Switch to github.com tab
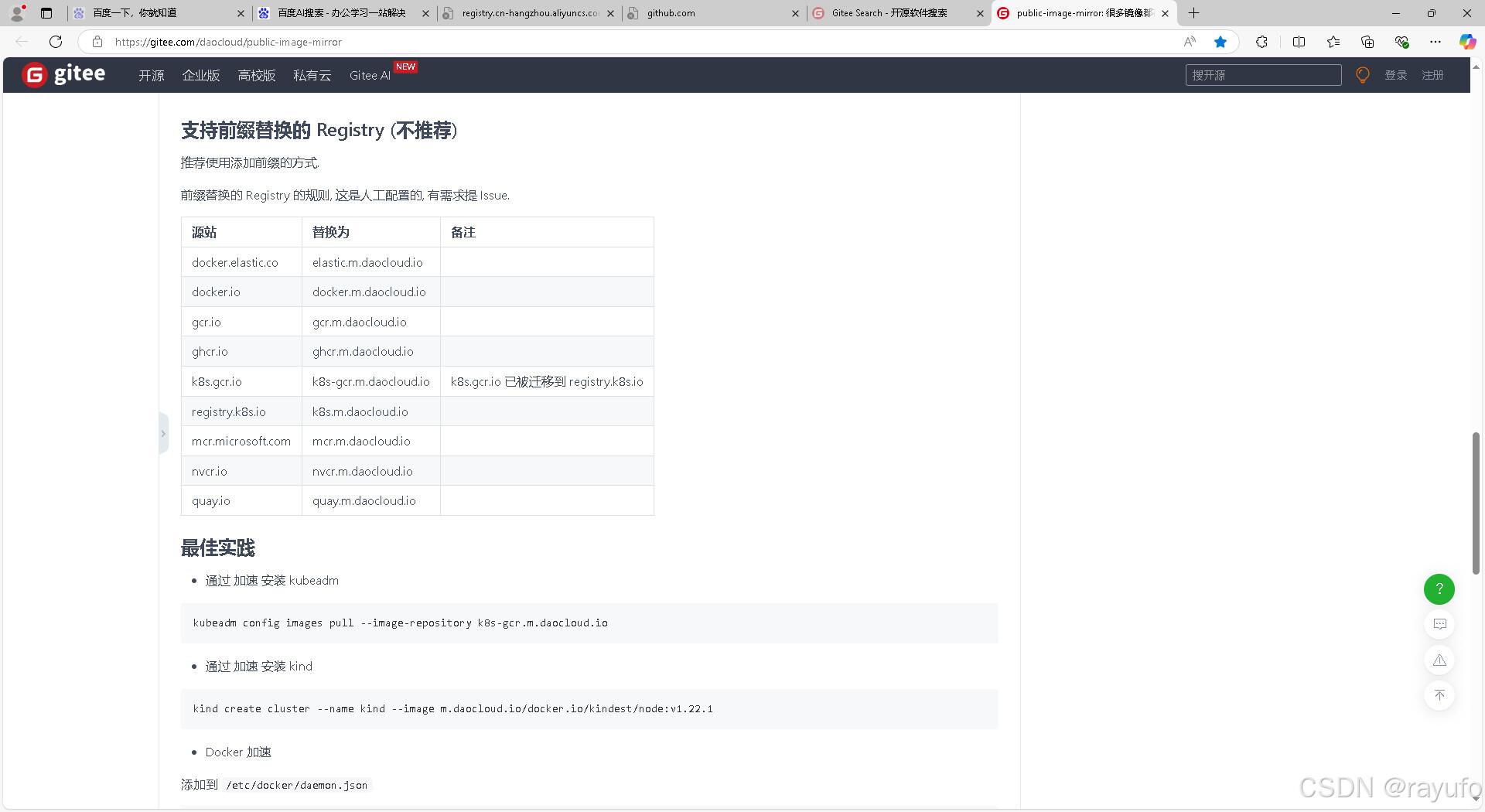 [x=713, y=13]
